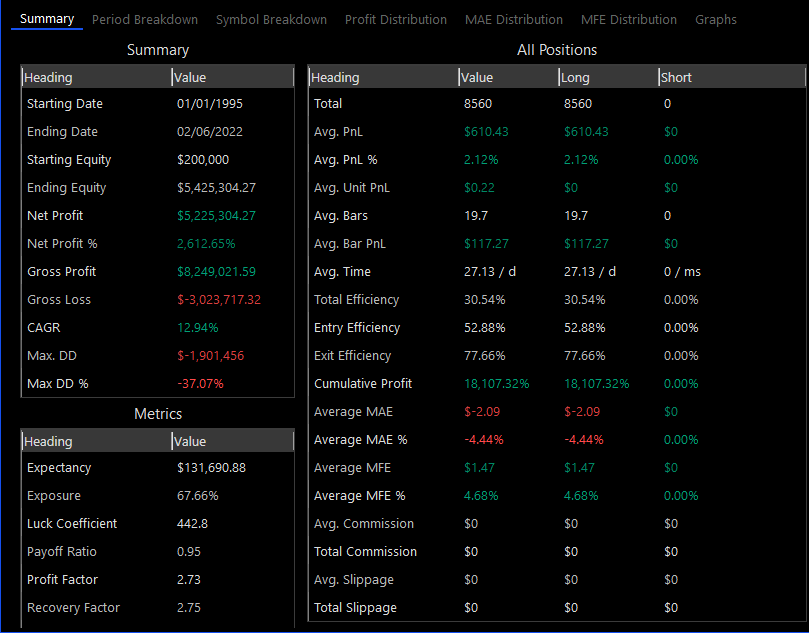Click the Summary tab
Screen dimensions: 809x633
(47, 19)
